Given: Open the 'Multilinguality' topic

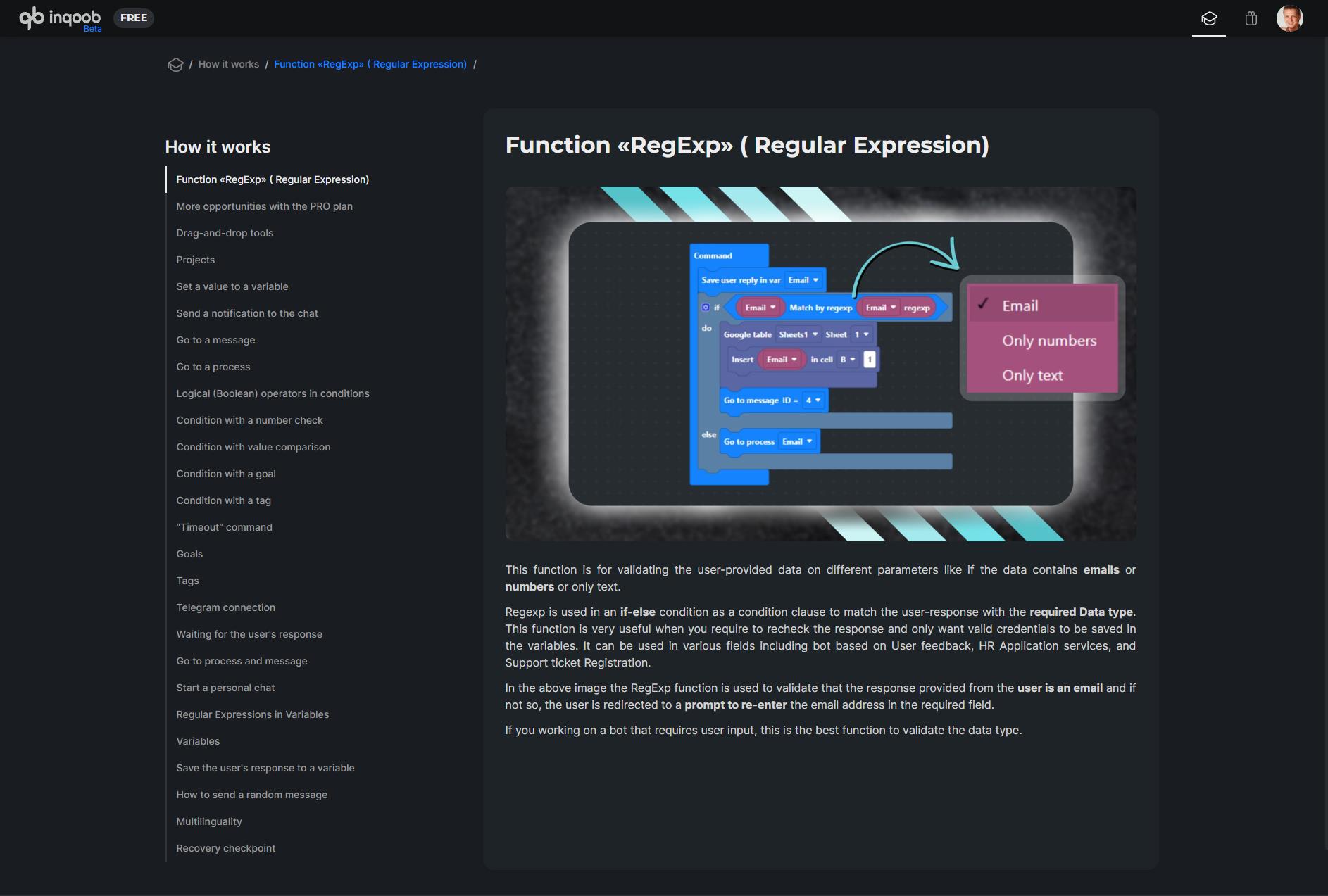Looking at the screenshot, I should pyautogui.click(x=209, y=821).
